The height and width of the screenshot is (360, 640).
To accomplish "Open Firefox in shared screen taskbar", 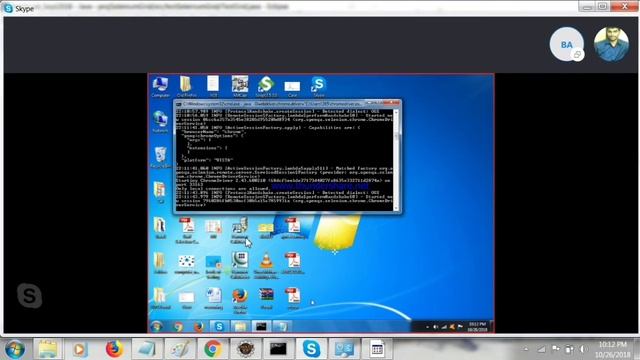I will click(199, 327).
